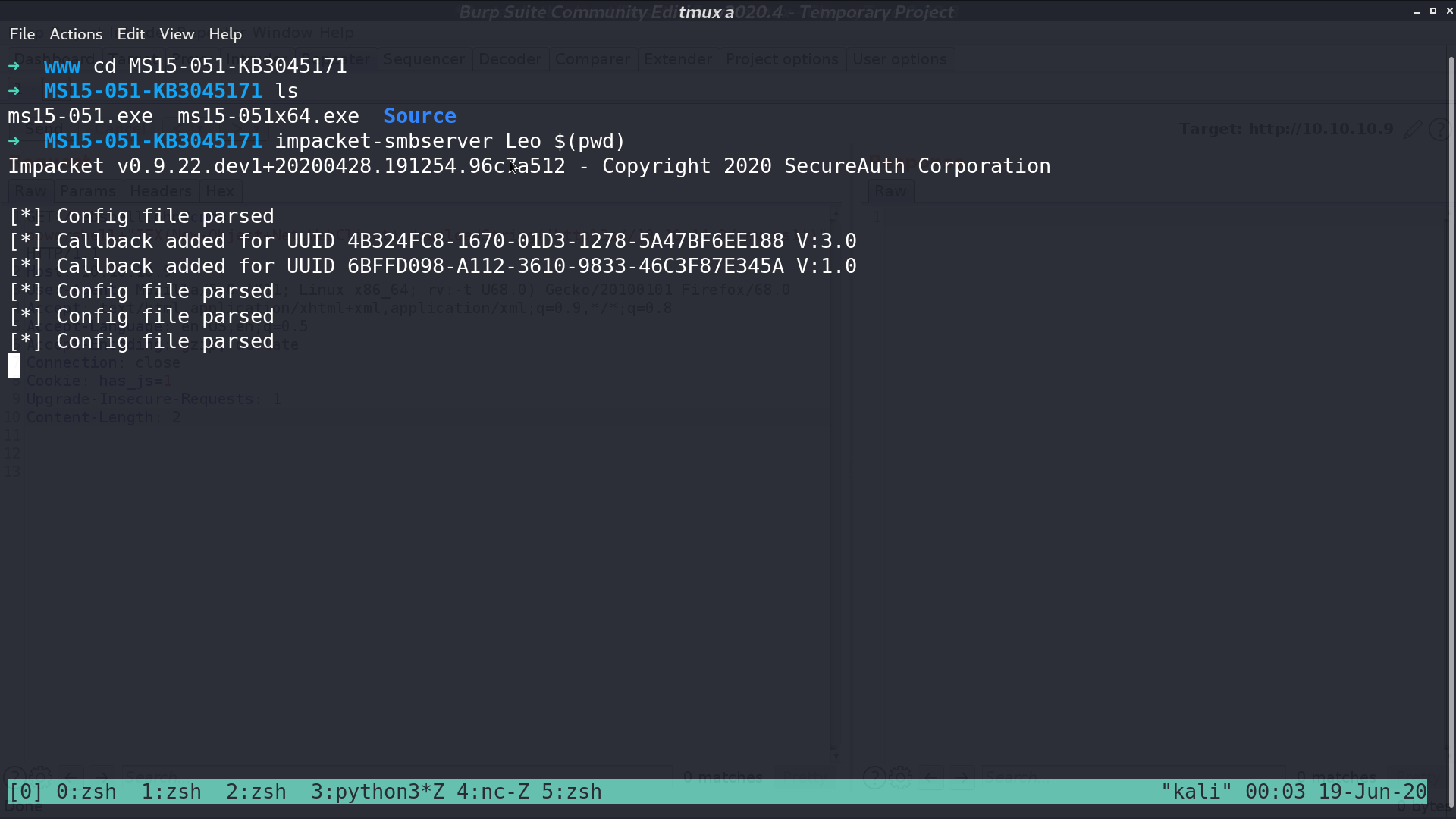1456x819 pixels.
Task: Open the Edit menu
Action: [130, 34]
